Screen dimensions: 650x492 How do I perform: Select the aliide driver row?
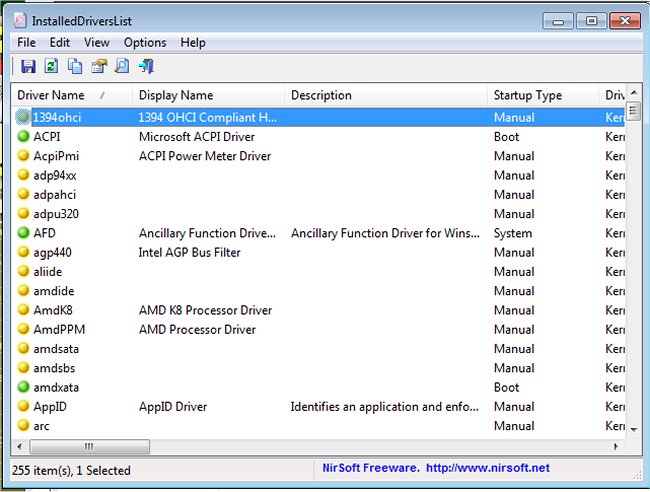(318, 271)
